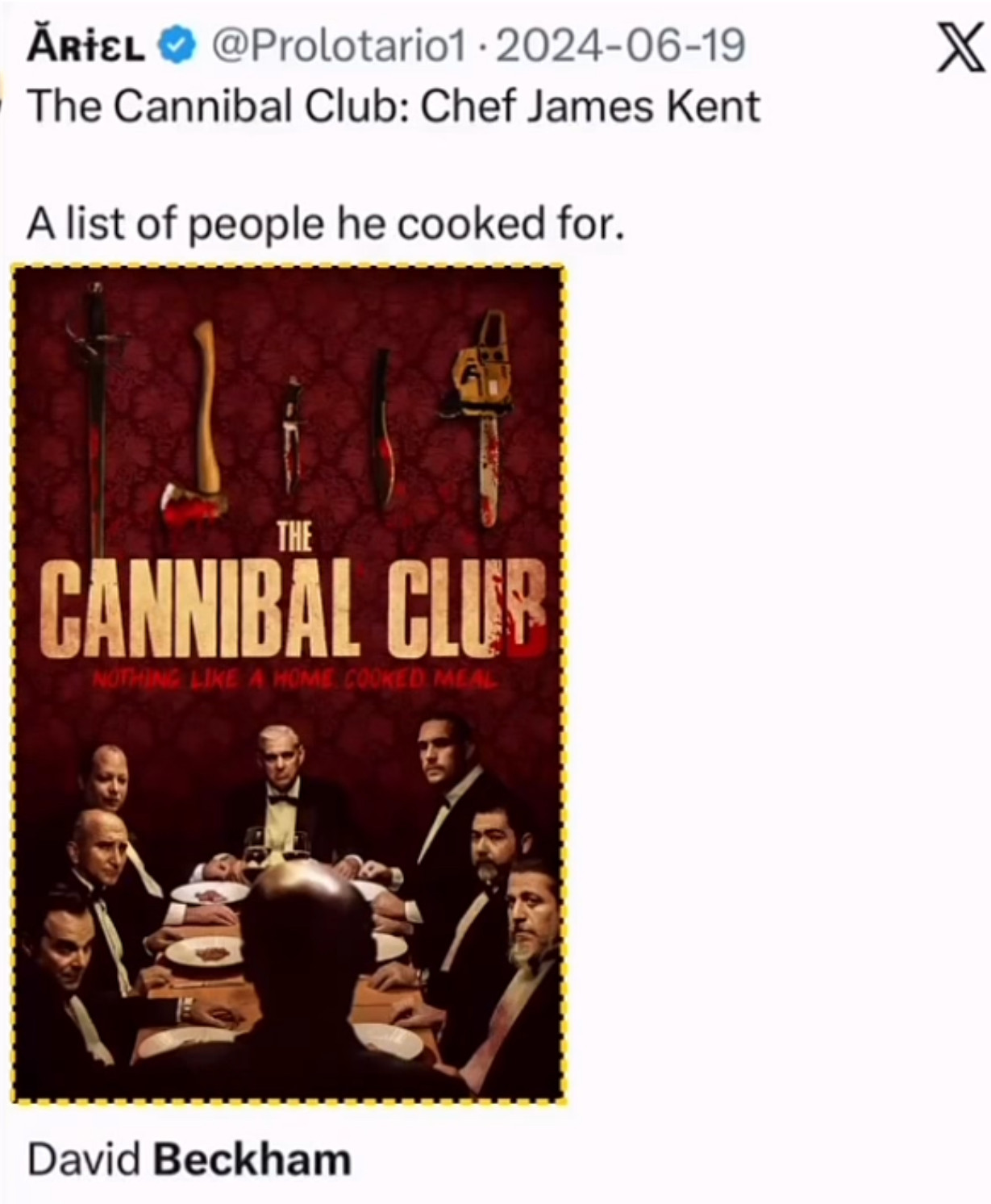This screenshot has width=991, height=1204.
Task: Click the bold Beckham word
Action: pos(252,1160)
